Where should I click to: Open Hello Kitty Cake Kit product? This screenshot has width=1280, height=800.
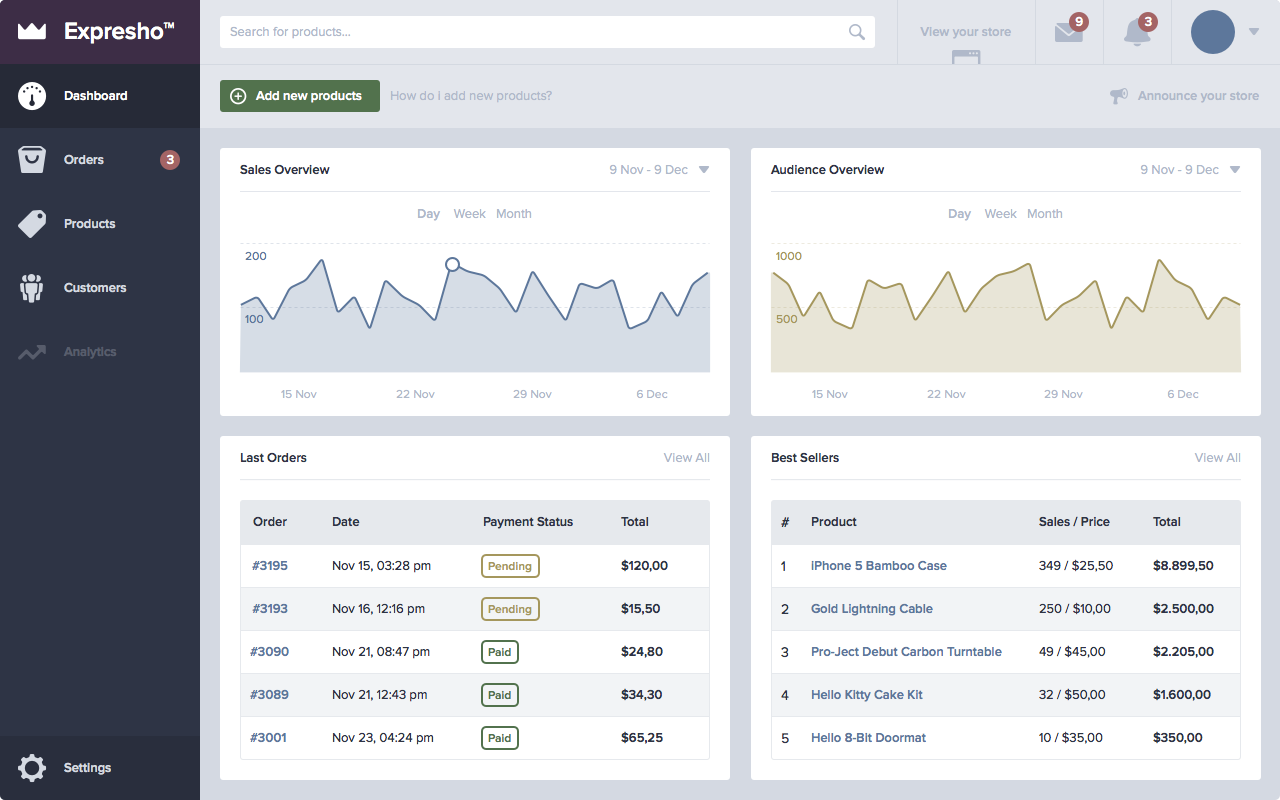point(867,695)
